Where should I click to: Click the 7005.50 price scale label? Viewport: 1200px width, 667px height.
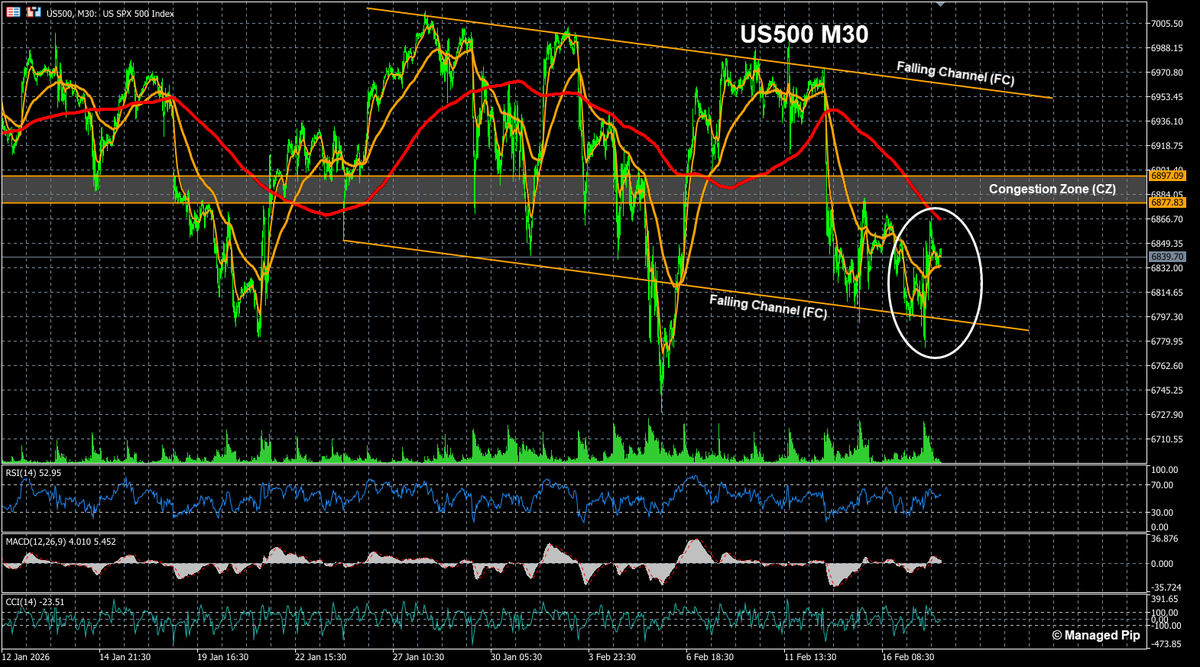click(x=1167, y=24)
